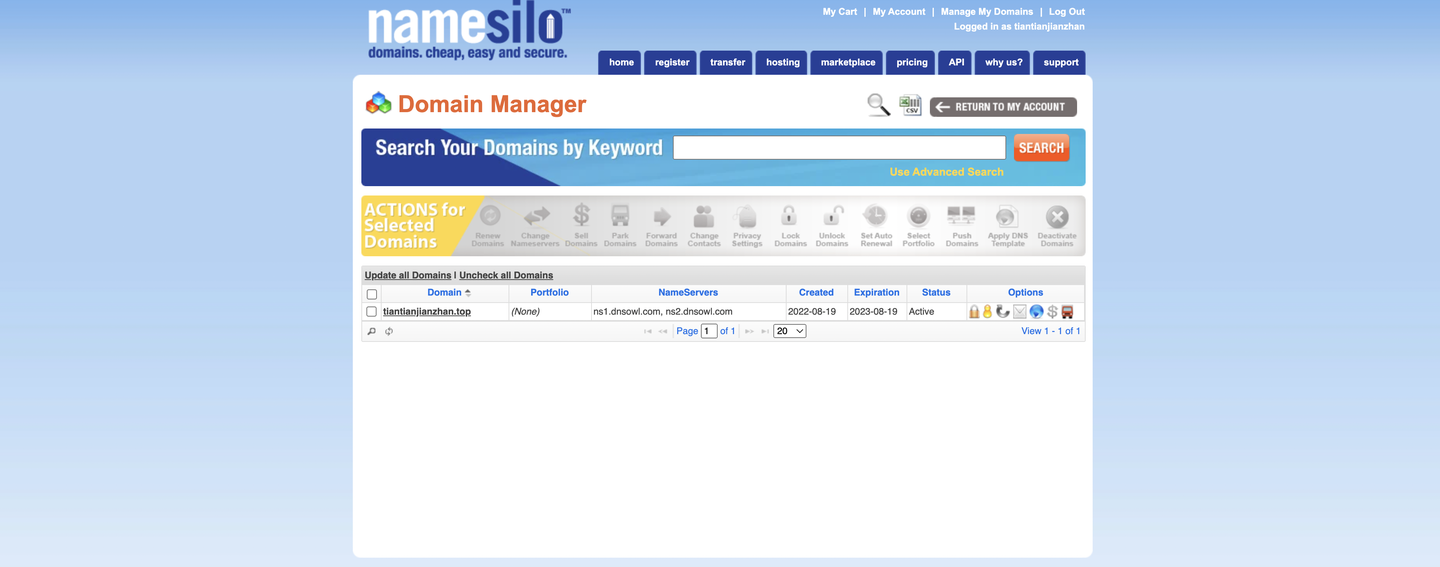Click the magnifying glass icon beside CSV export
1440x567 pixels.
click(878, 105)
